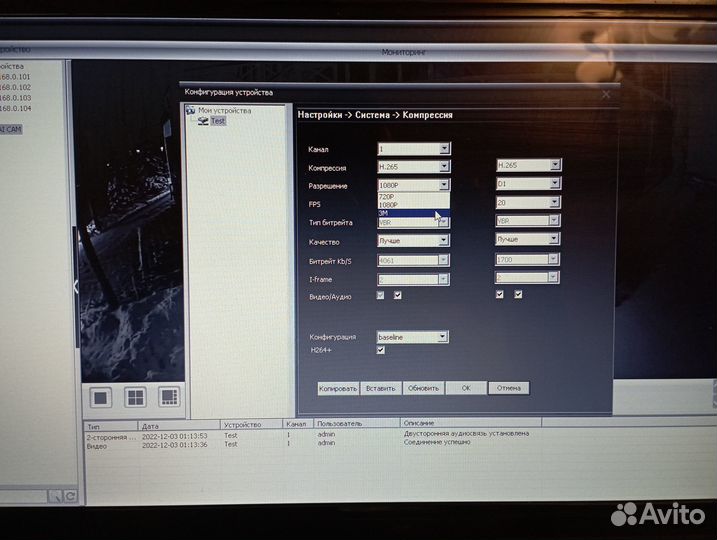This screenshot has height=540, width=717.
Task: Click the Обновить button
Action: (x=423, y=388)
